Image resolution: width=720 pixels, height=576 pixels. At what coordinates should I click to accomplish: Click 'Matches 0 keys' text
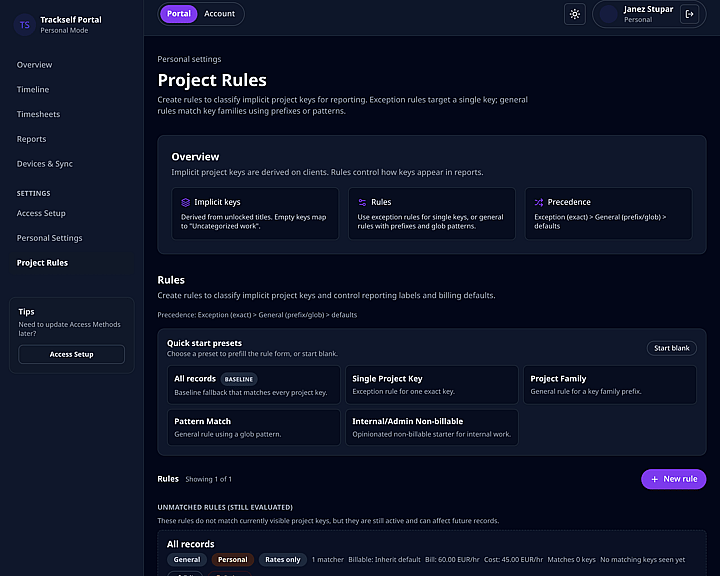[571, 559]
